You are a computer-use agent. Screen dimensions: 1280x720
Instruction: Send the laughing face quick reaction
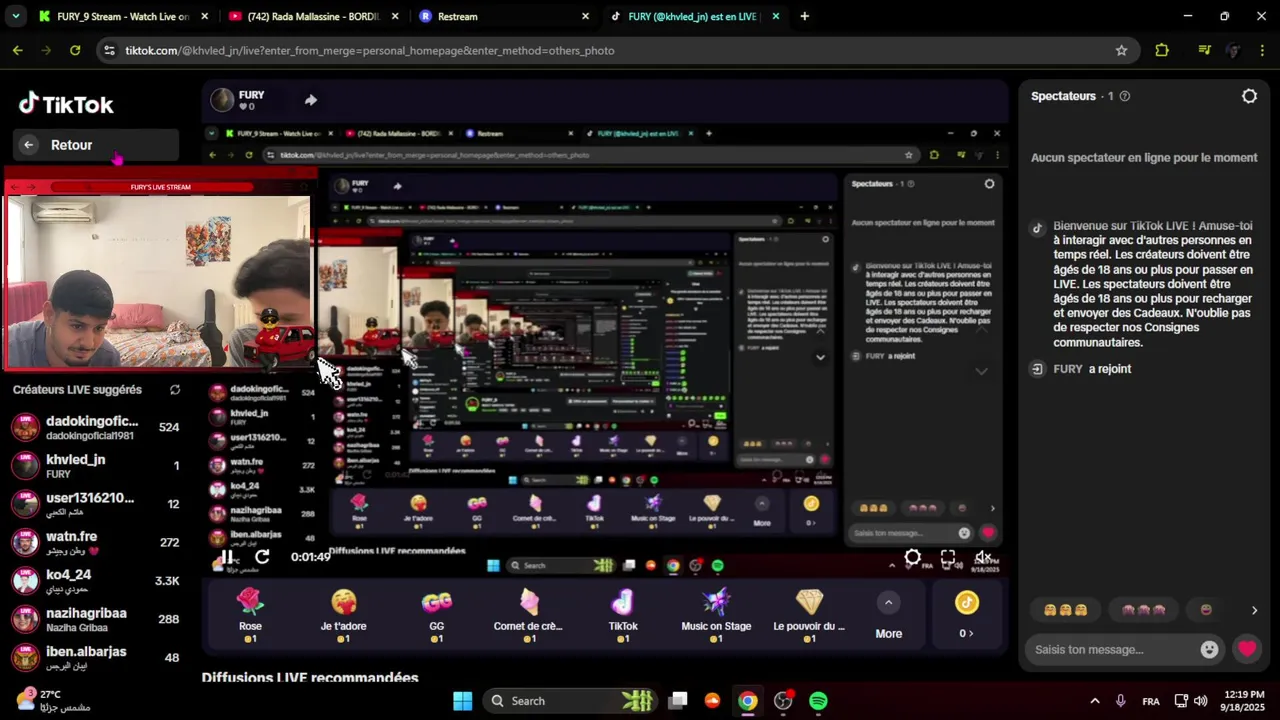(x=1206, y=610)
